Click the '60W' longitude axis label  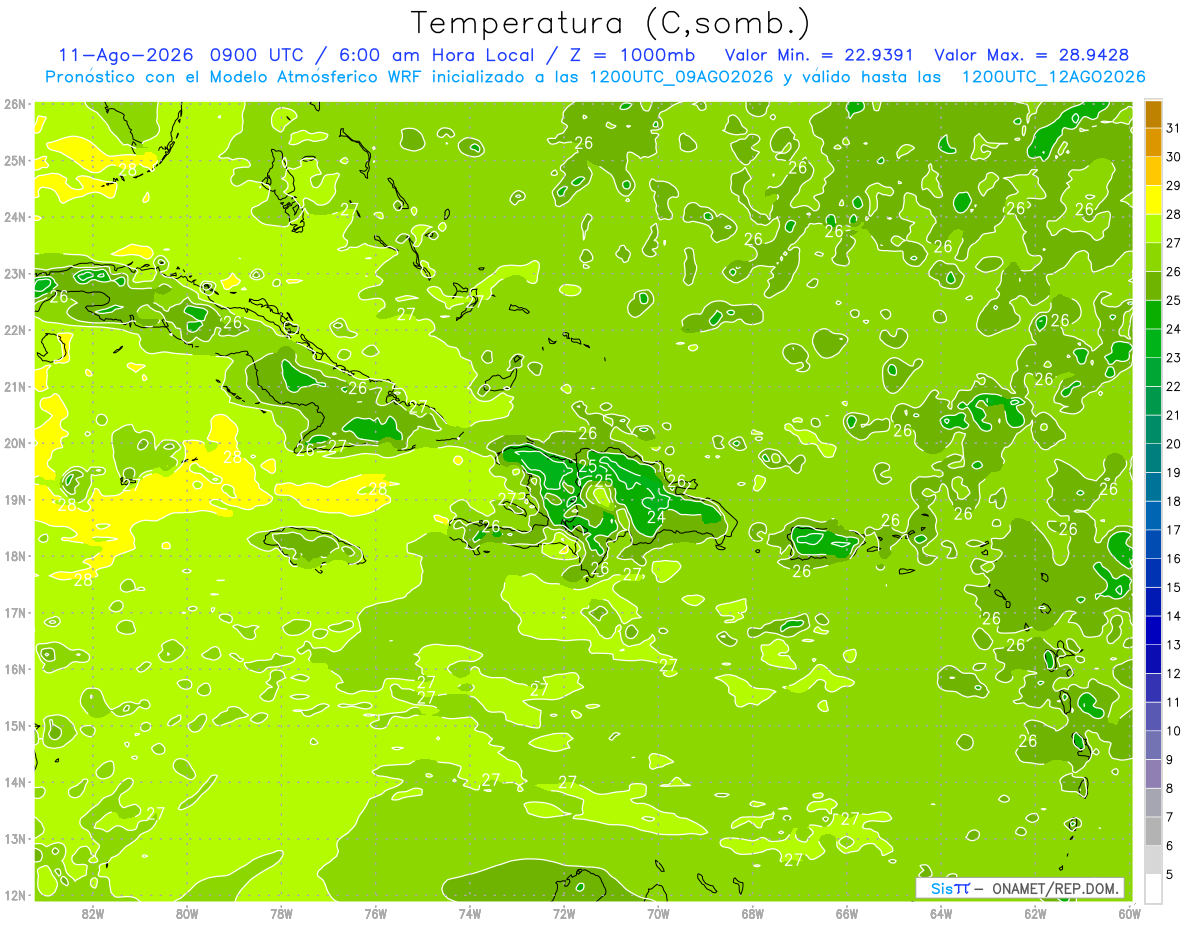point(1129,914)
